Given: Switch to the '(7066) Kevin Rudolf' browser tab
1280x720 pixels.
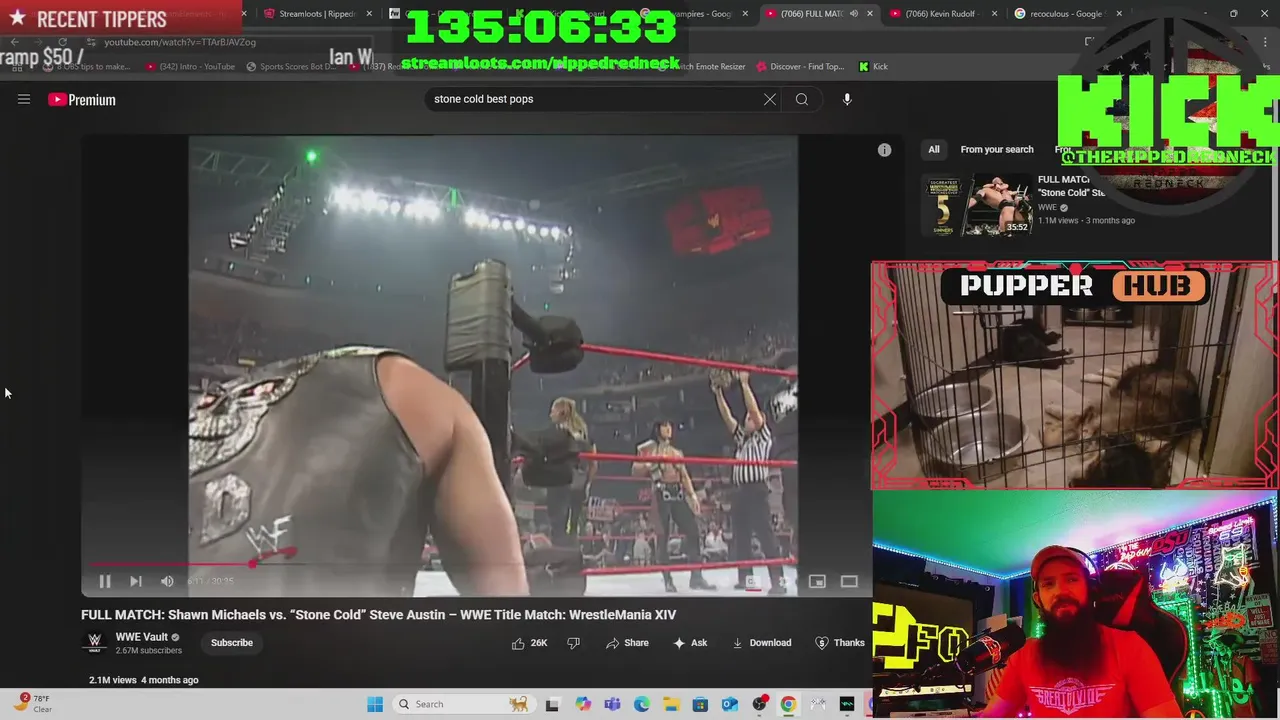Looking at the screenshot, I should pos(945,14).
